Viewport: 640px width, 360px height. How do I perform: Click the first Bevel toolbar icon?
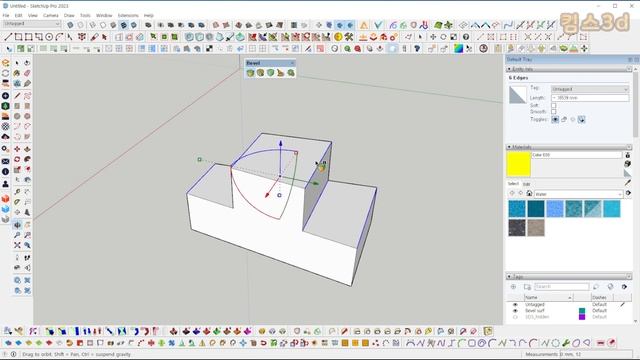(250, 73)
